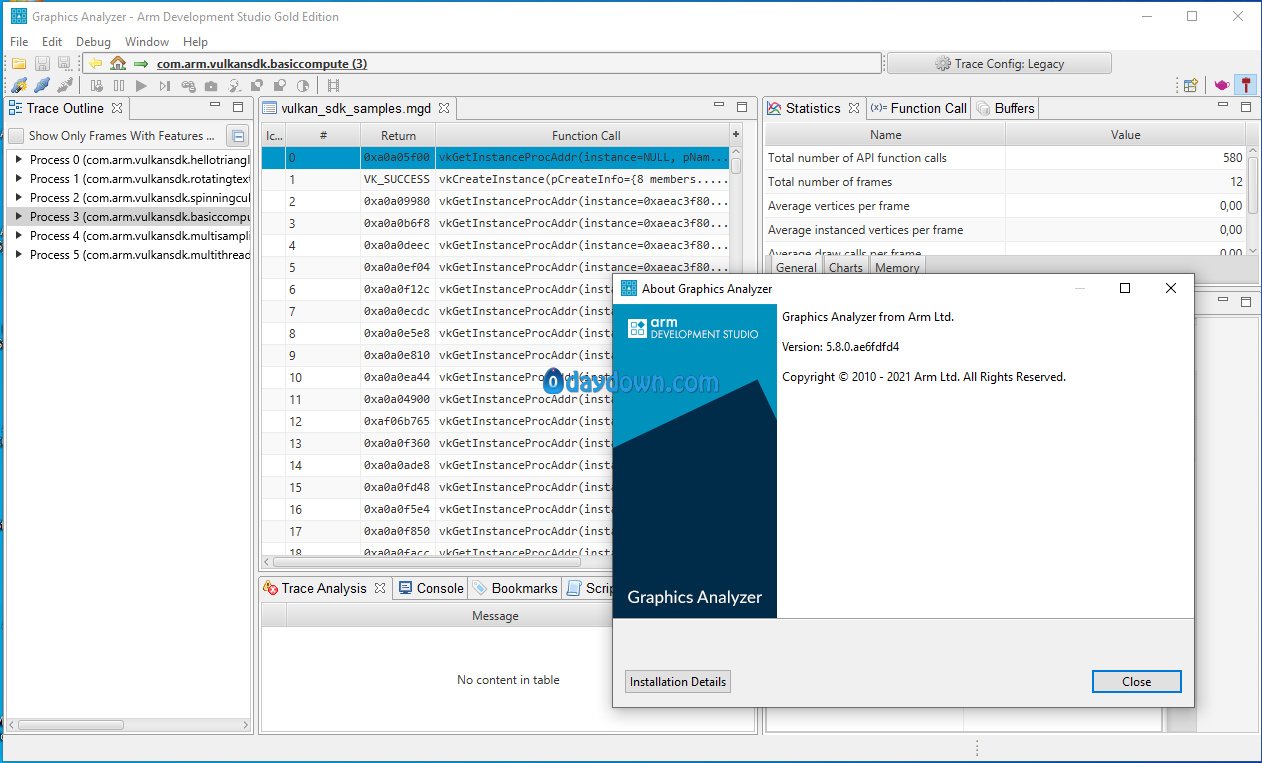The image size is (1262, 763).
Task: Click the Installation Details button
Action: [x=678, y=682]
